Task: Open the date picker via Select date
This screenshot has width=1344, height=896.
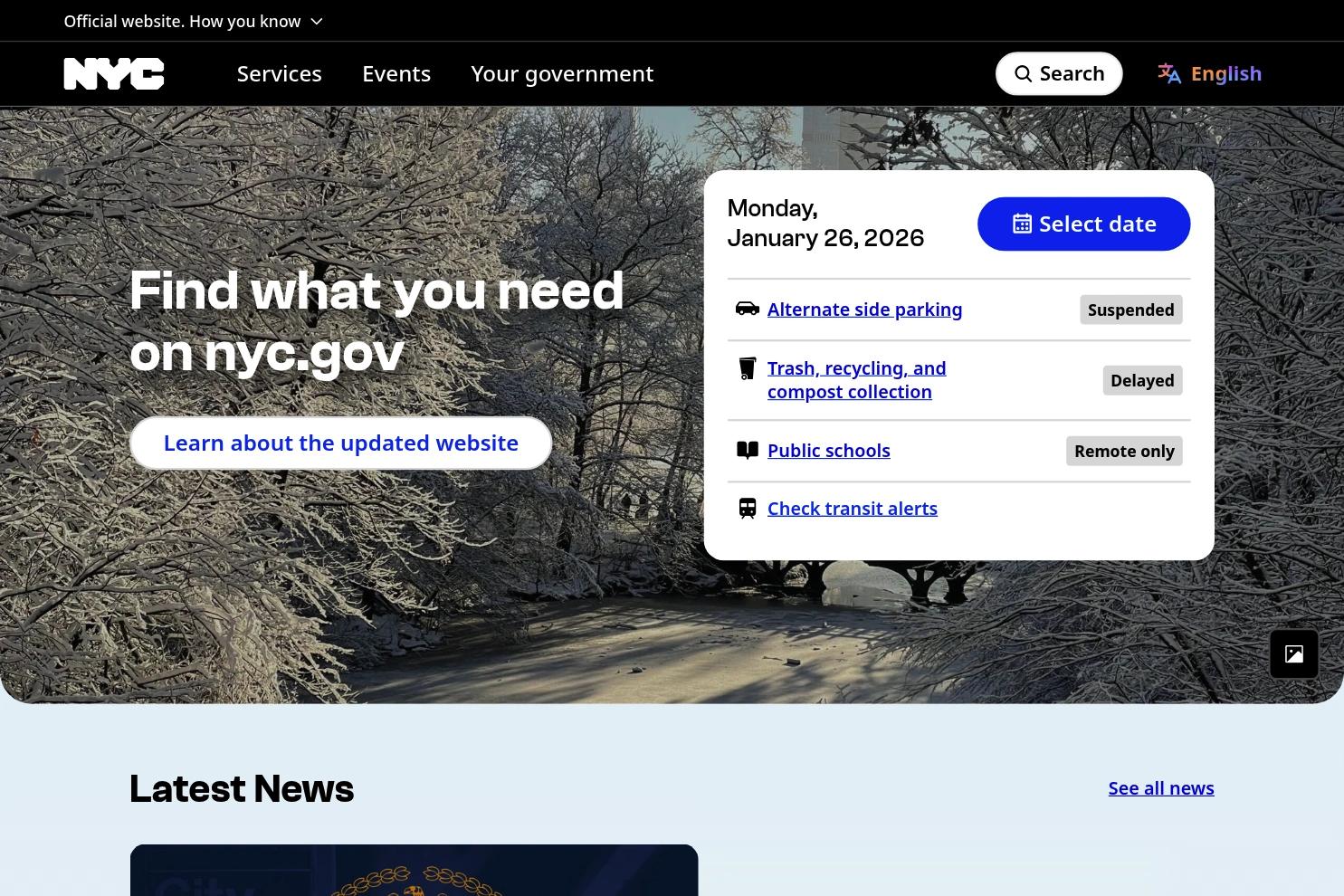Action: point(1083,224)
